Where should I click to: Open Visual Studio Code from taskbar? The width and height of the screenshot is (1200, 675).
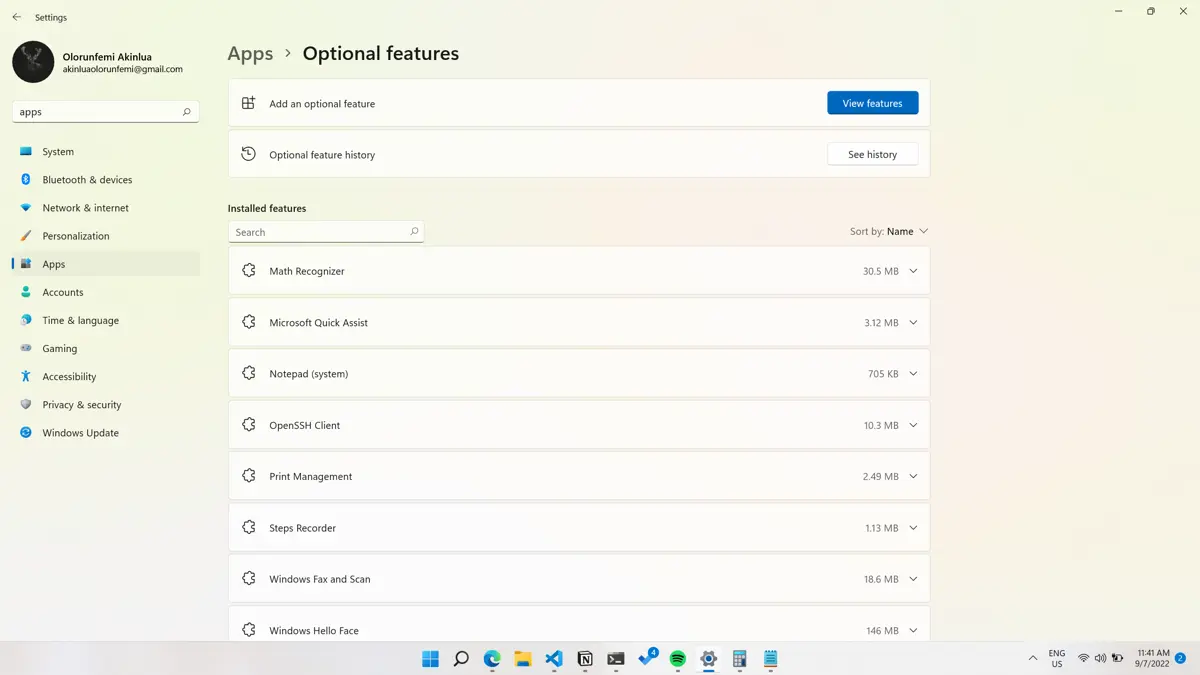554,659
